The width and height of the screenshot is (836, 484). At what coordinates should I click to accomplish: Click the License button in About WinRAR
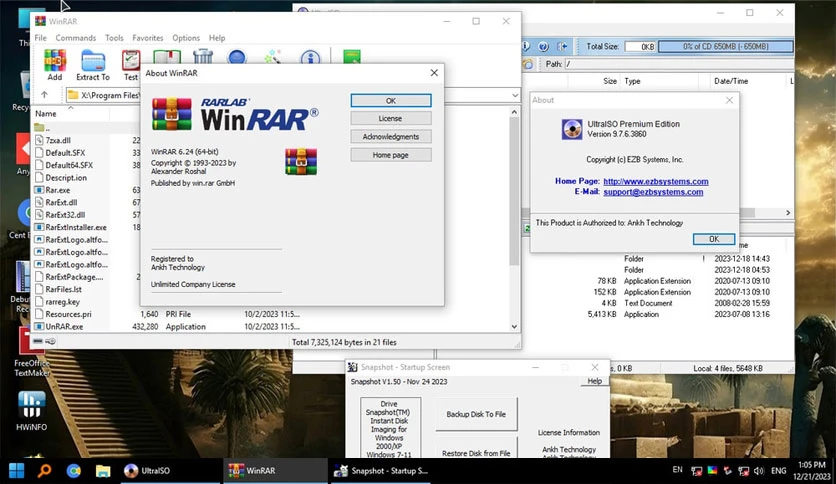pyautogui.click(x=390, y=118)
